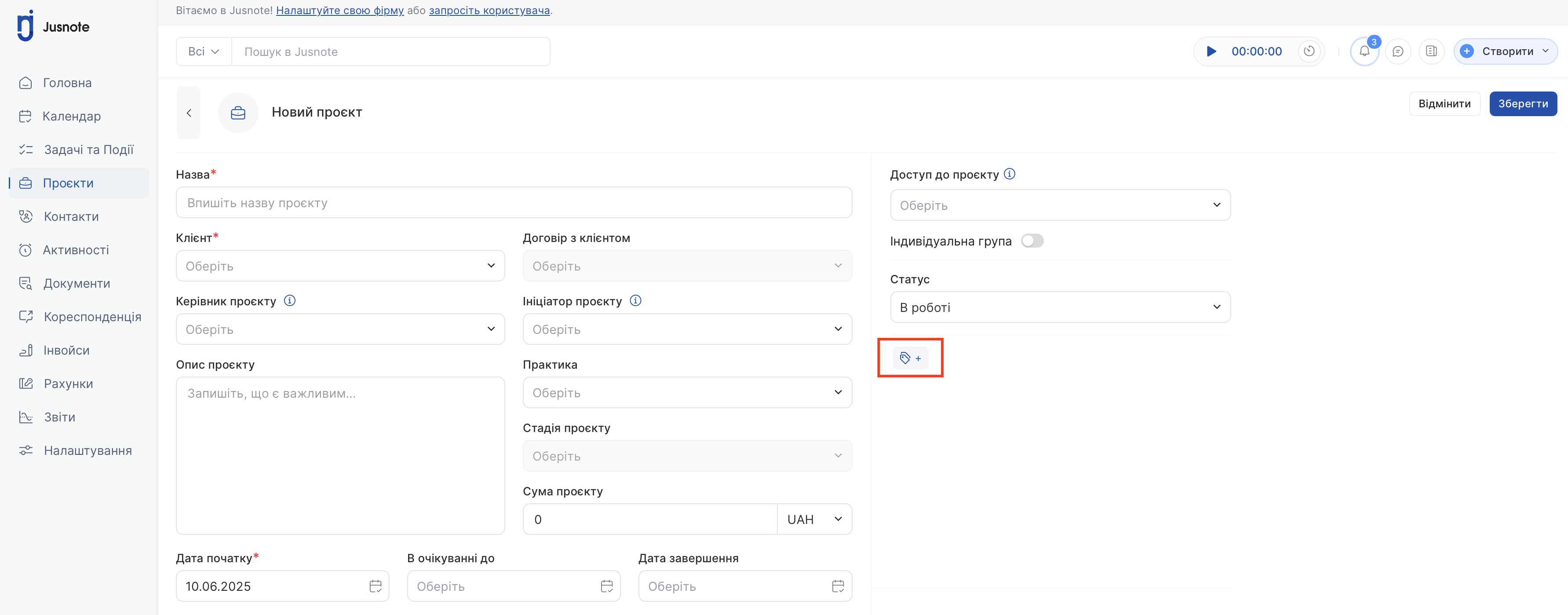Click the Пошук в Jusnote search field

click(391, 51)
